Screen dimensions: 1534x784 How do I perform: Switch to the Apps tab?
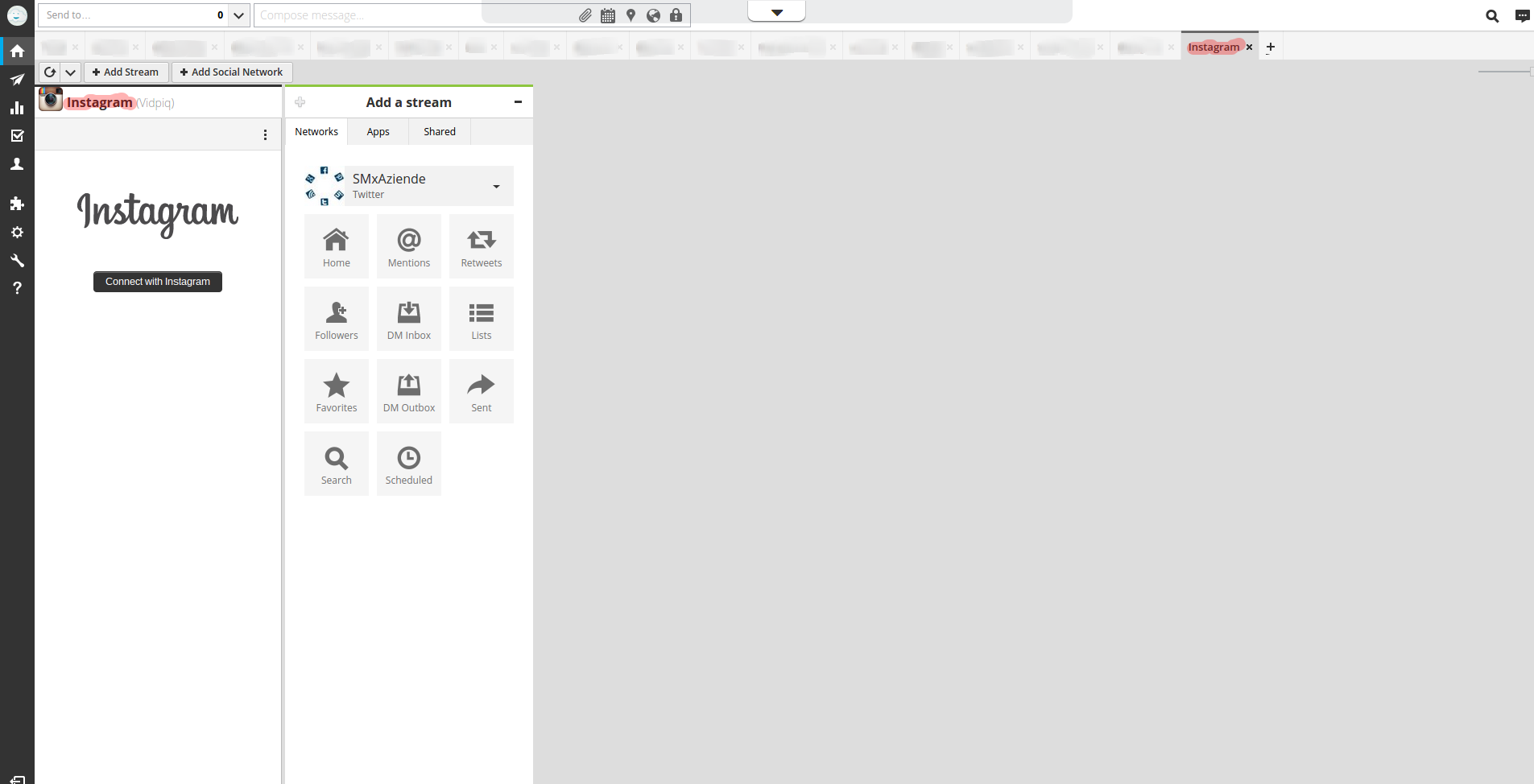(x=378, y=132)
